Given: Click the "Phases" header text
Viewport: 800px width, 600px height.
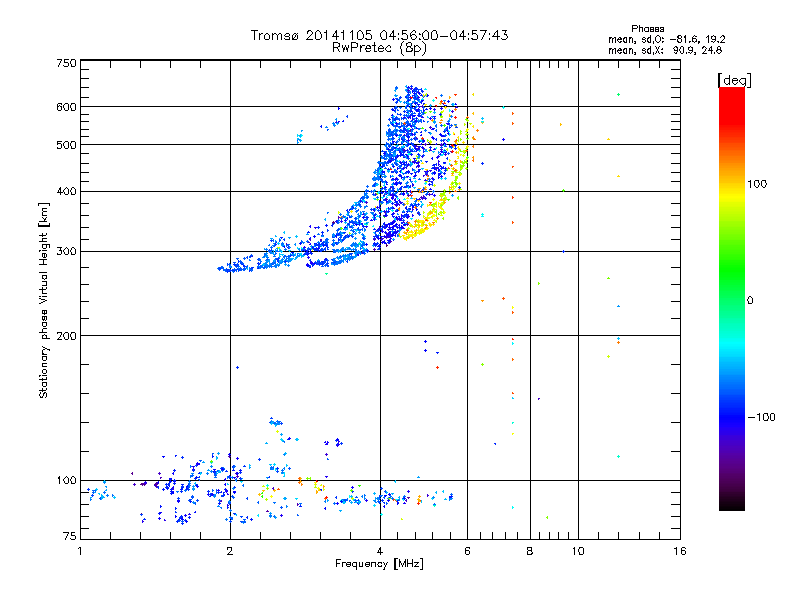Looking at the screenshot, I should tap(647, 29).
